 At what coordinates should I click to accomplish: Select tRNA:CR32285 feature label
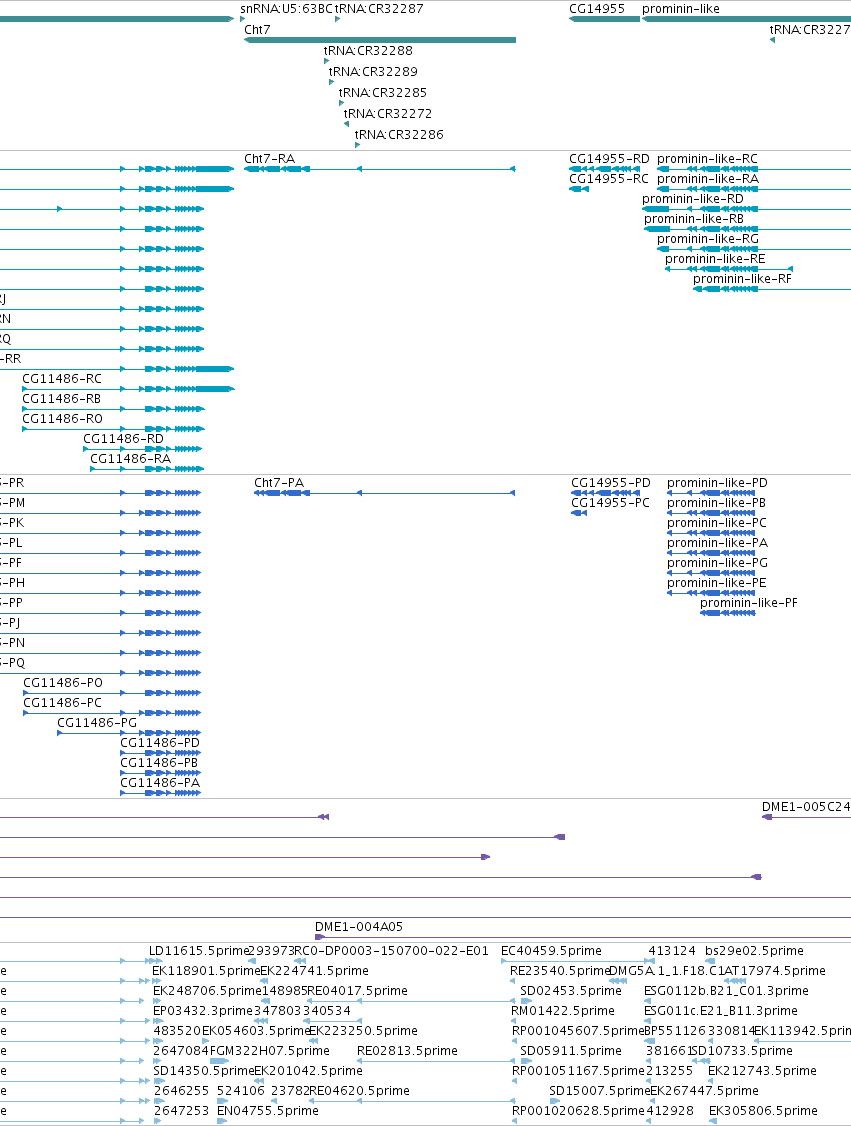click(383, 92)
